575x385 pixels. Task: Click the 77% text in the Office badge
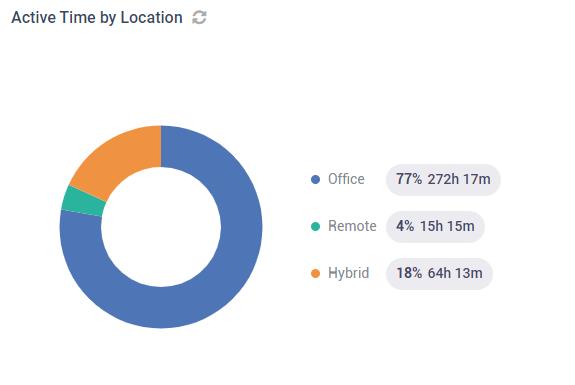409,179
